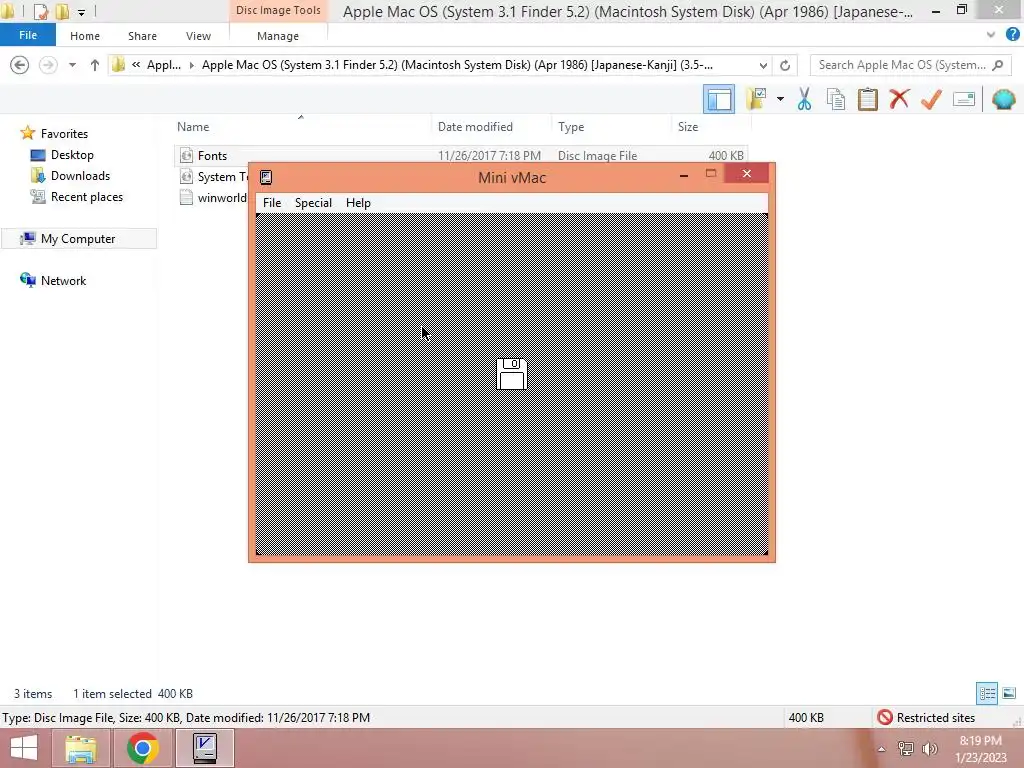Click the network tray icon
Screen dimensions: 1024x768
(x=905, y=748)
